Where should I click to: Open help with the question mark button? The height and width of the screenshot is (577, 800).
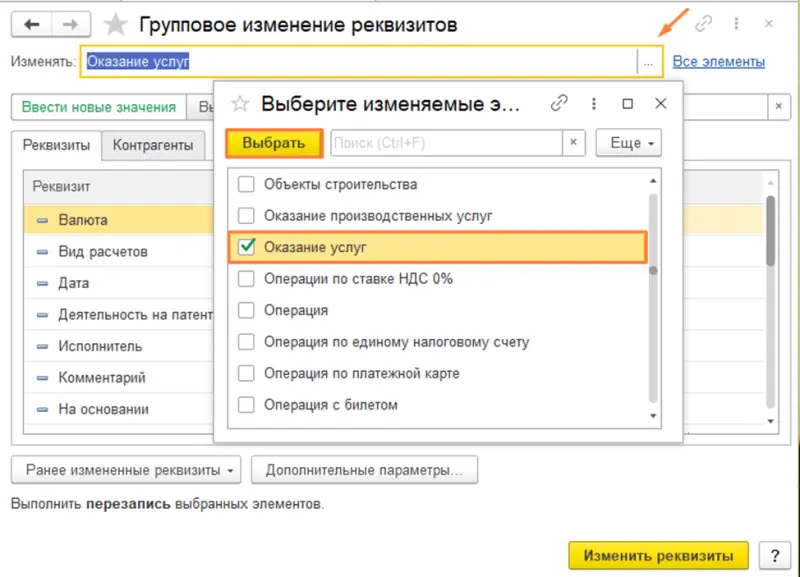[777, 555]
